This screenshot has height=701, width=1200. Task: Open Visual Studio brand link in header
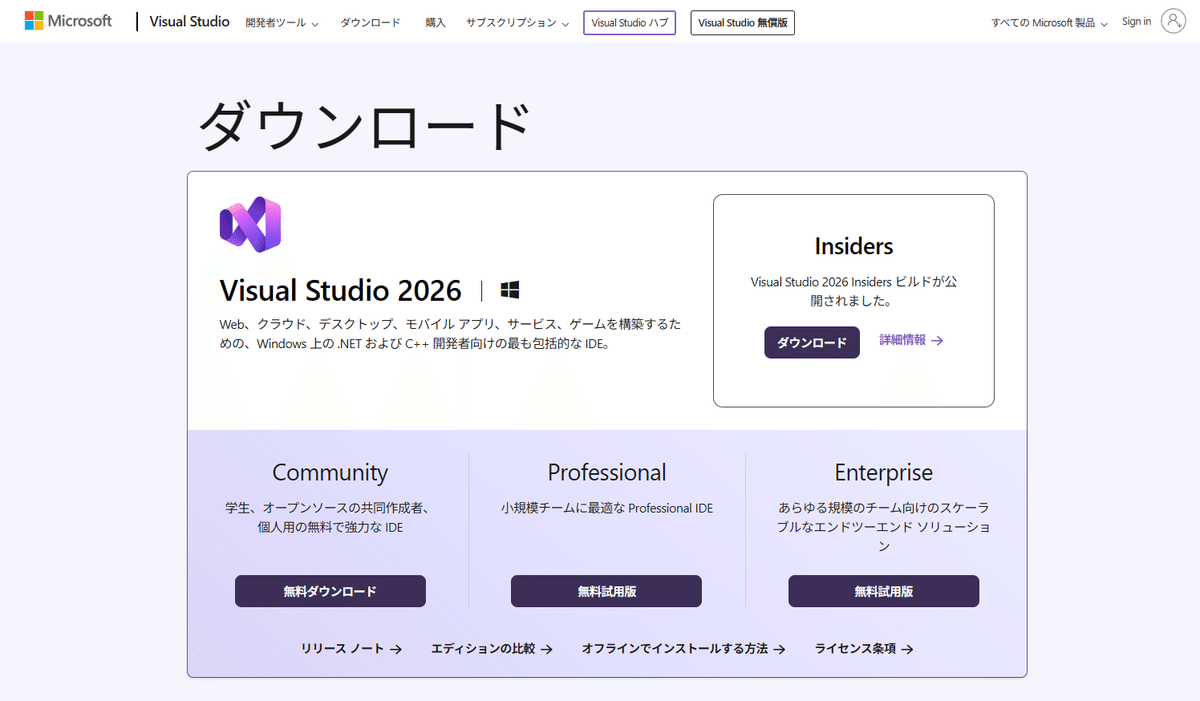coord(189,22)
